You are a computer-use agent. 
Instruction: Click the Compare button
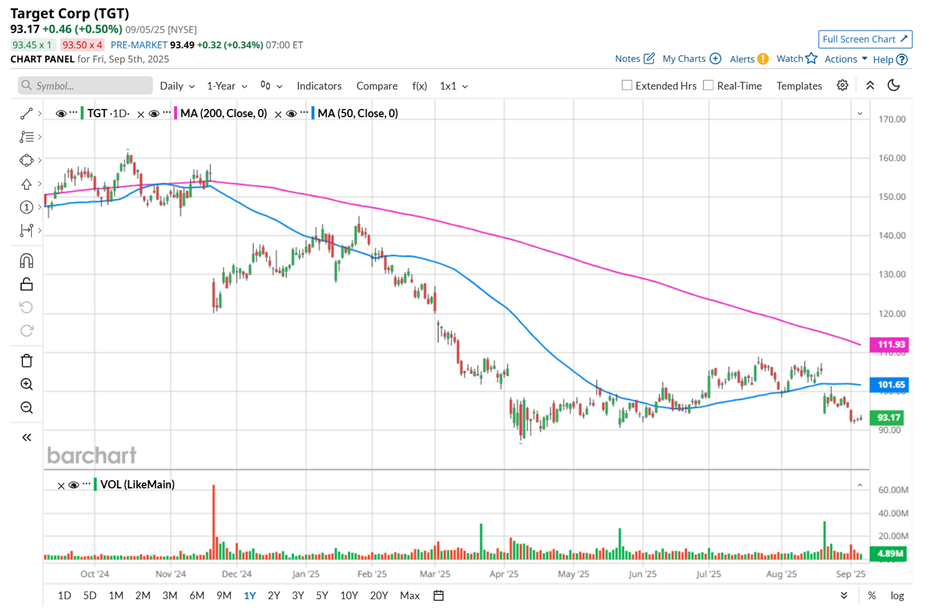[376, 86]
